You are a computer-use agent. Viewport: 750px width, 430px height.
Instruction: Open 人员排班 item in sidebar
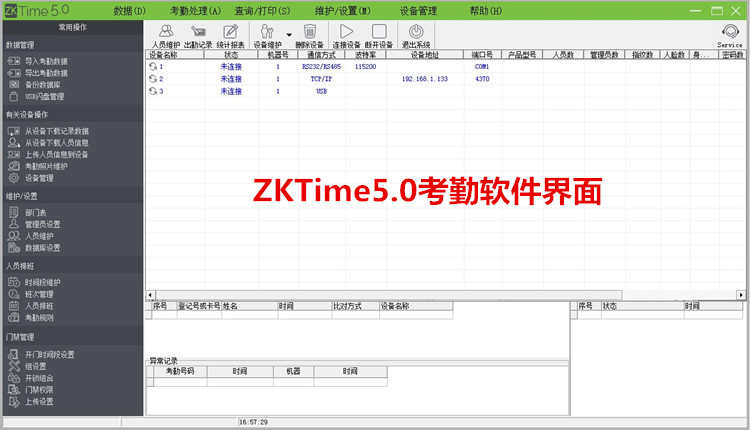[31, 306]
